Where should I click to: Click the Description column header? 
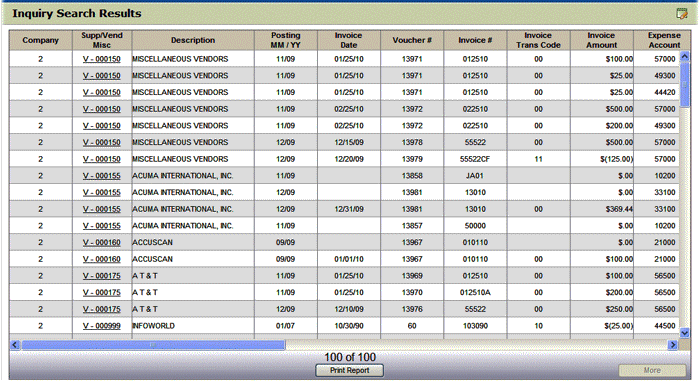pos(193,40)
